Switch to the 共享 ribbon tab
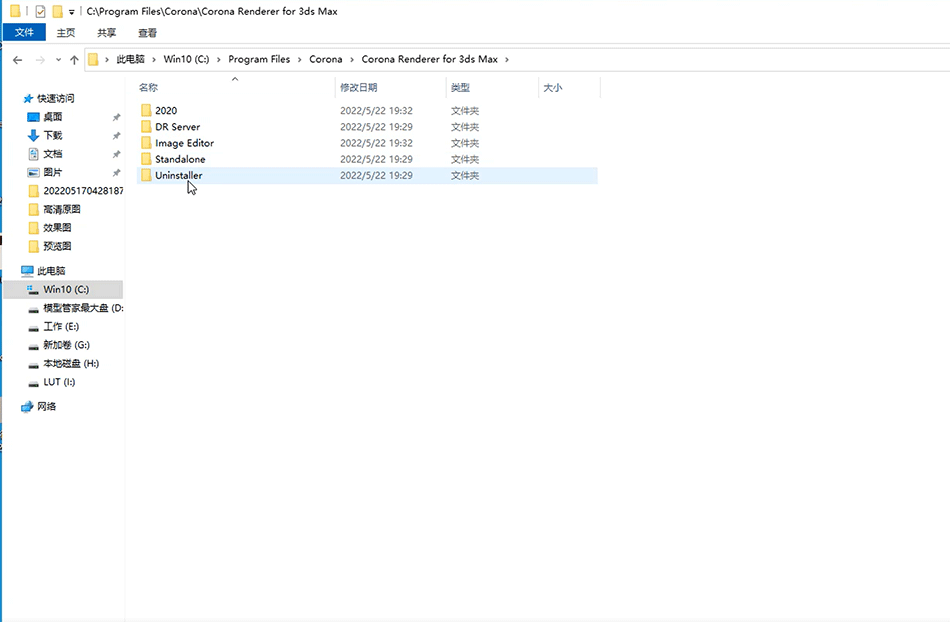This screenshot has height=622, width=950. pyautogui.click(x=107, y=33)
